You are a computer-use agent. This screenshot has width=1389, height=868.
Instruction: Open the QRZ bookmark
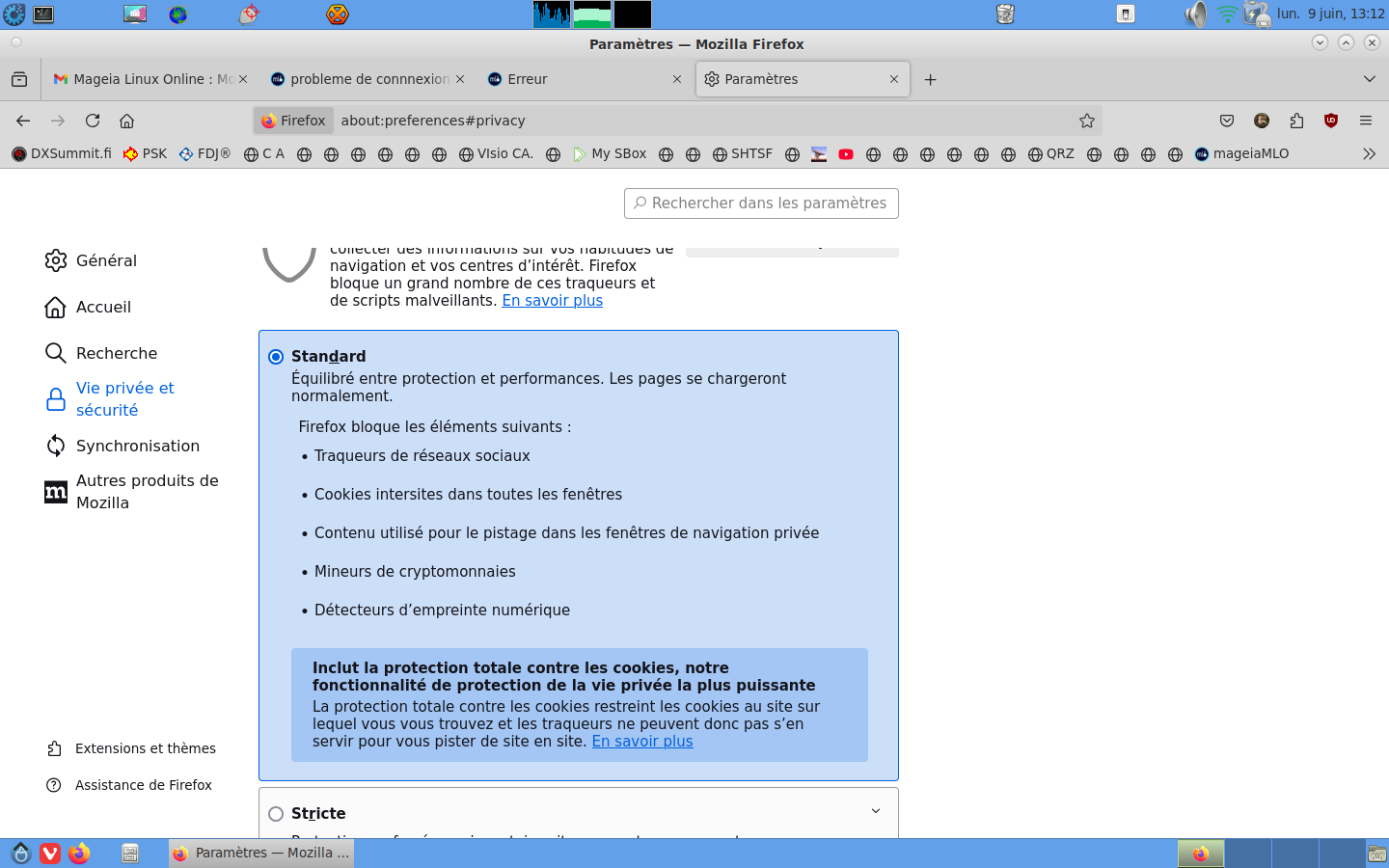1051,154
